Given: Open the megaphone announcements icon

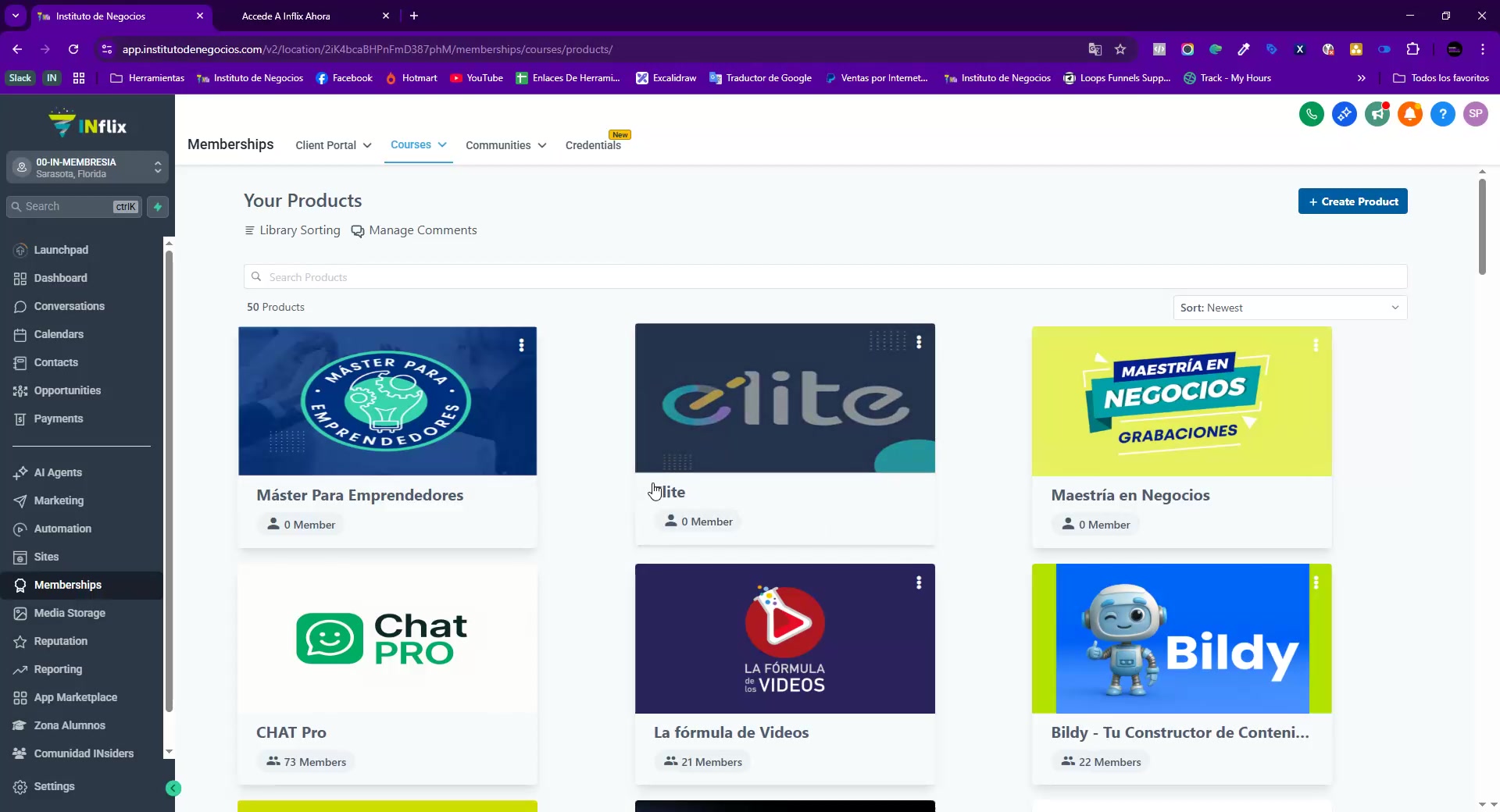Looking at the screenshot, I should (x=1377, y=114).
